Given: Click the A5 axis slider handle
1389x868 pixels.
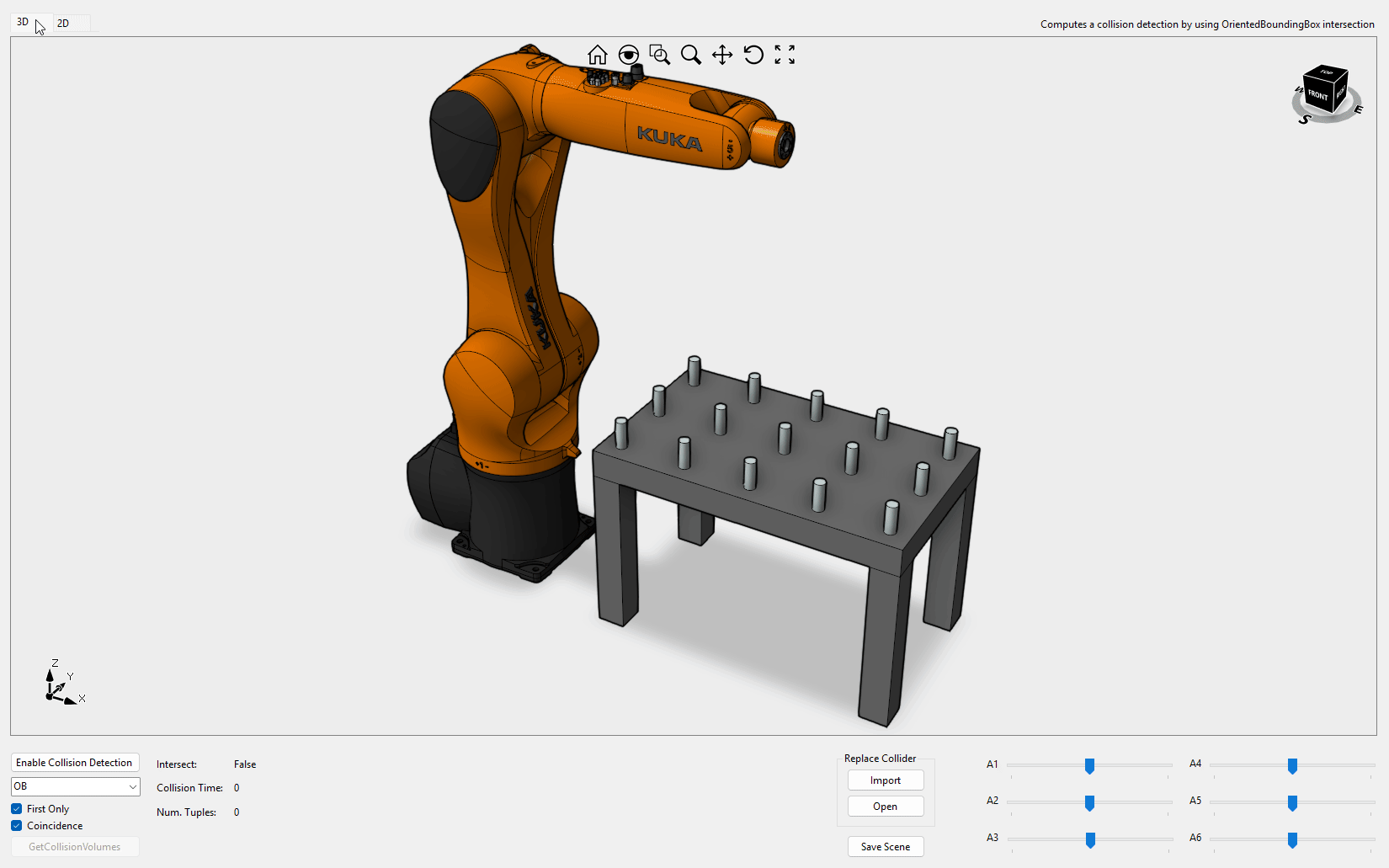Looking at the screenshot, I should coord(1292,802).
